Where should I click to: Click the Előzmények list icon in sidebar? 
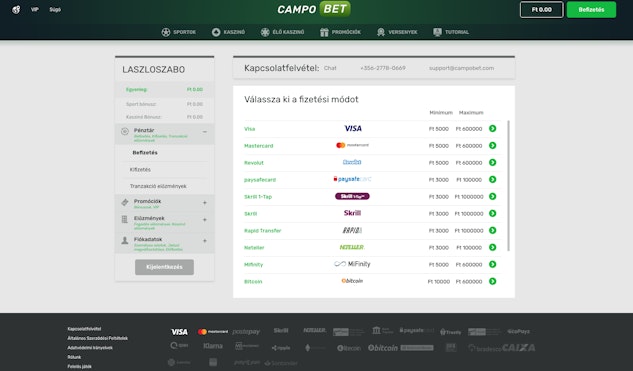[125, 219]
